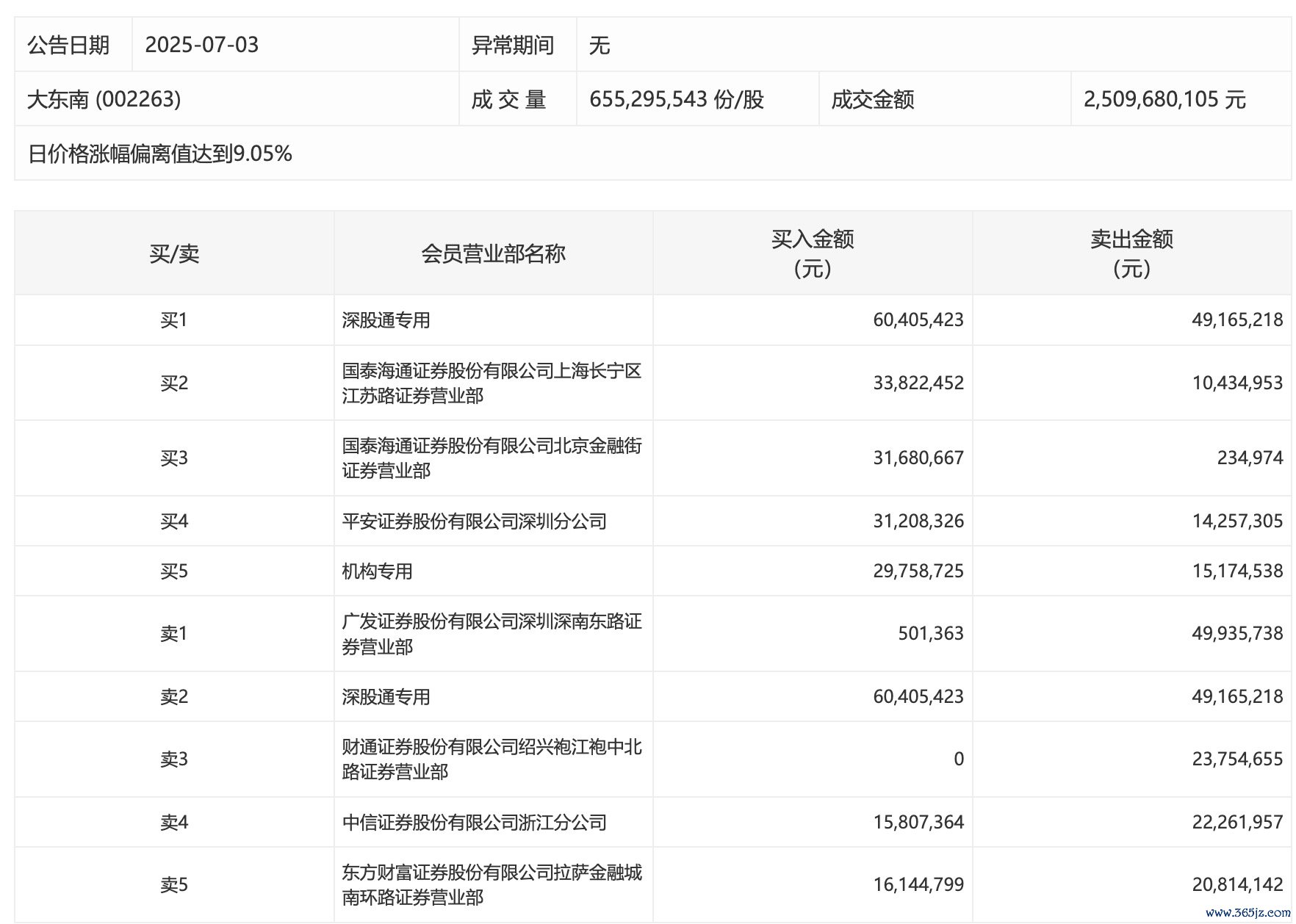Click the 买入金额 column header
This screenshot has height=924, width=1296.
pos(812,253)
